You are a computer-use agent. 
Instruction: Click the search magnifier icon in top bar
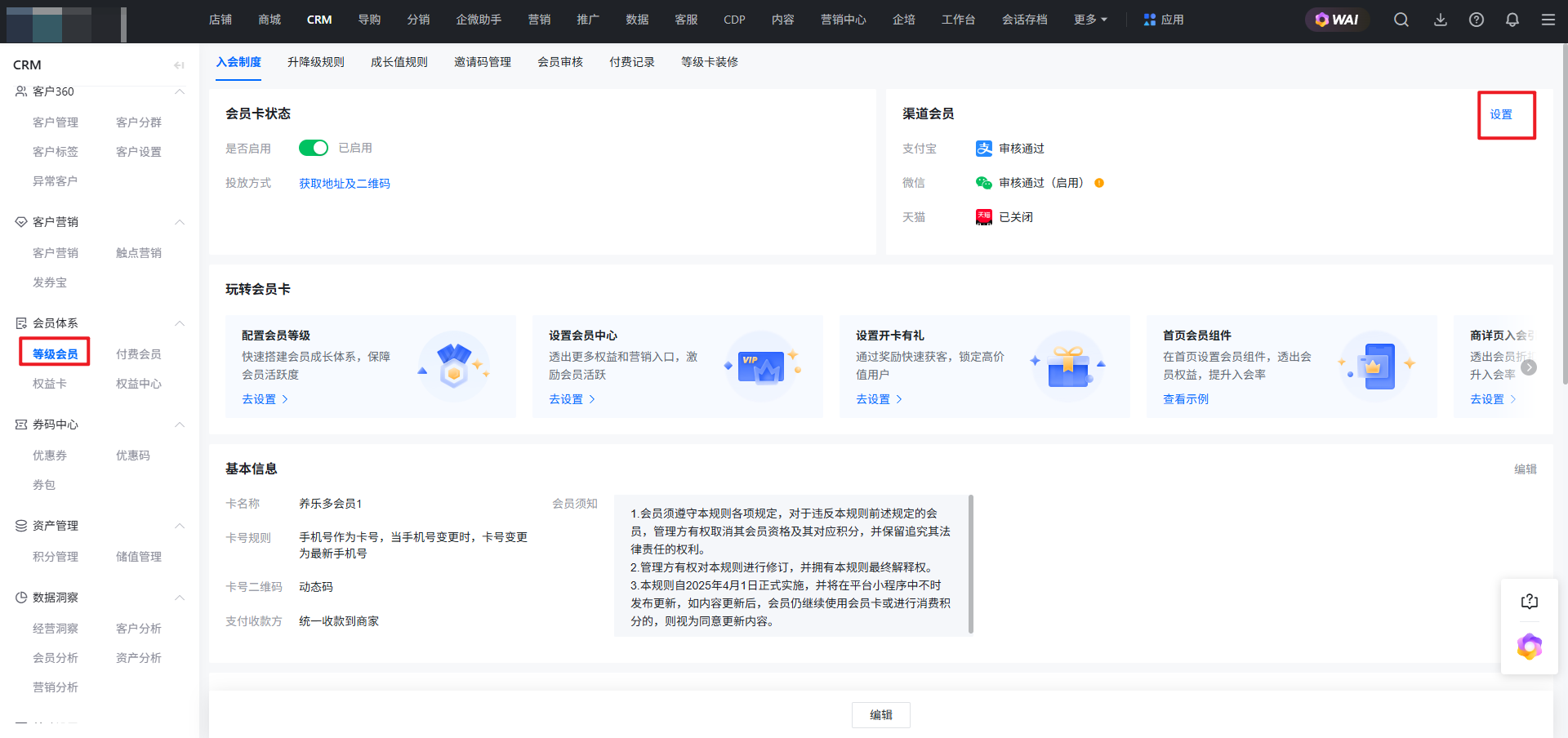coord(1401,20)
